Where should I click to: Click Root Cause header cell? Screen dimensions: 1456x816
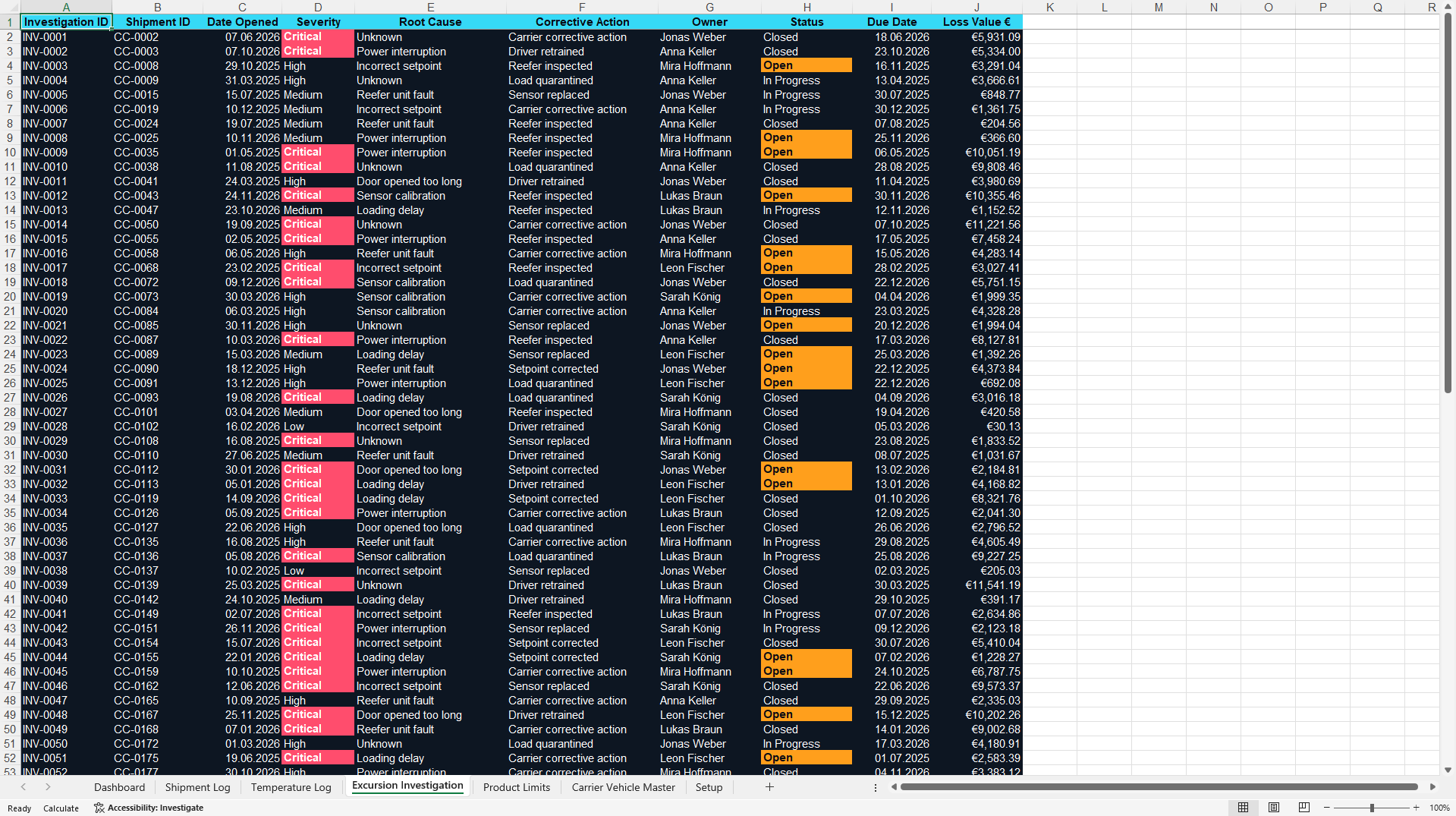(x=430, y=22)
